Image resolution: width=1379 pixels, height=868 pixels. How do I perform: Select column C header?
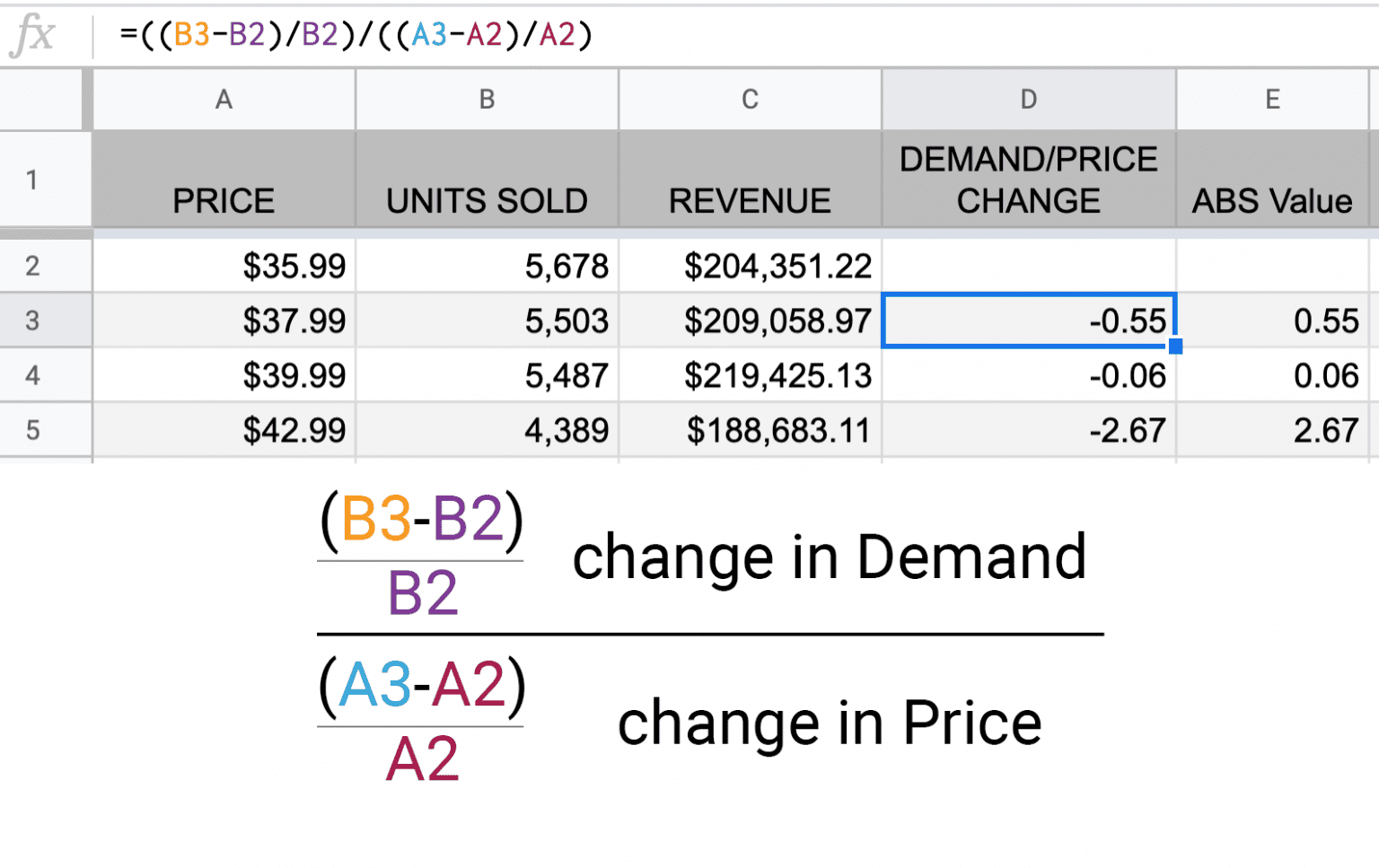tap(750, 100)
